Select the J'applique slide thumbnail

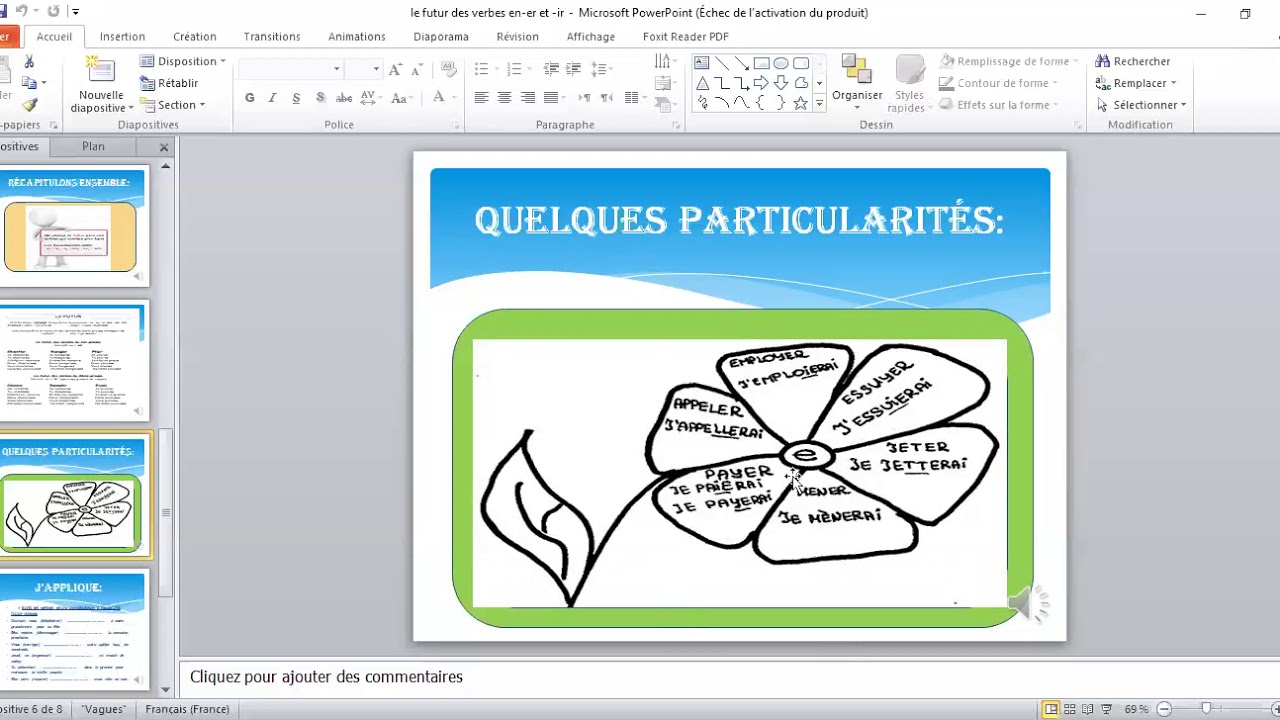point(74,630)
